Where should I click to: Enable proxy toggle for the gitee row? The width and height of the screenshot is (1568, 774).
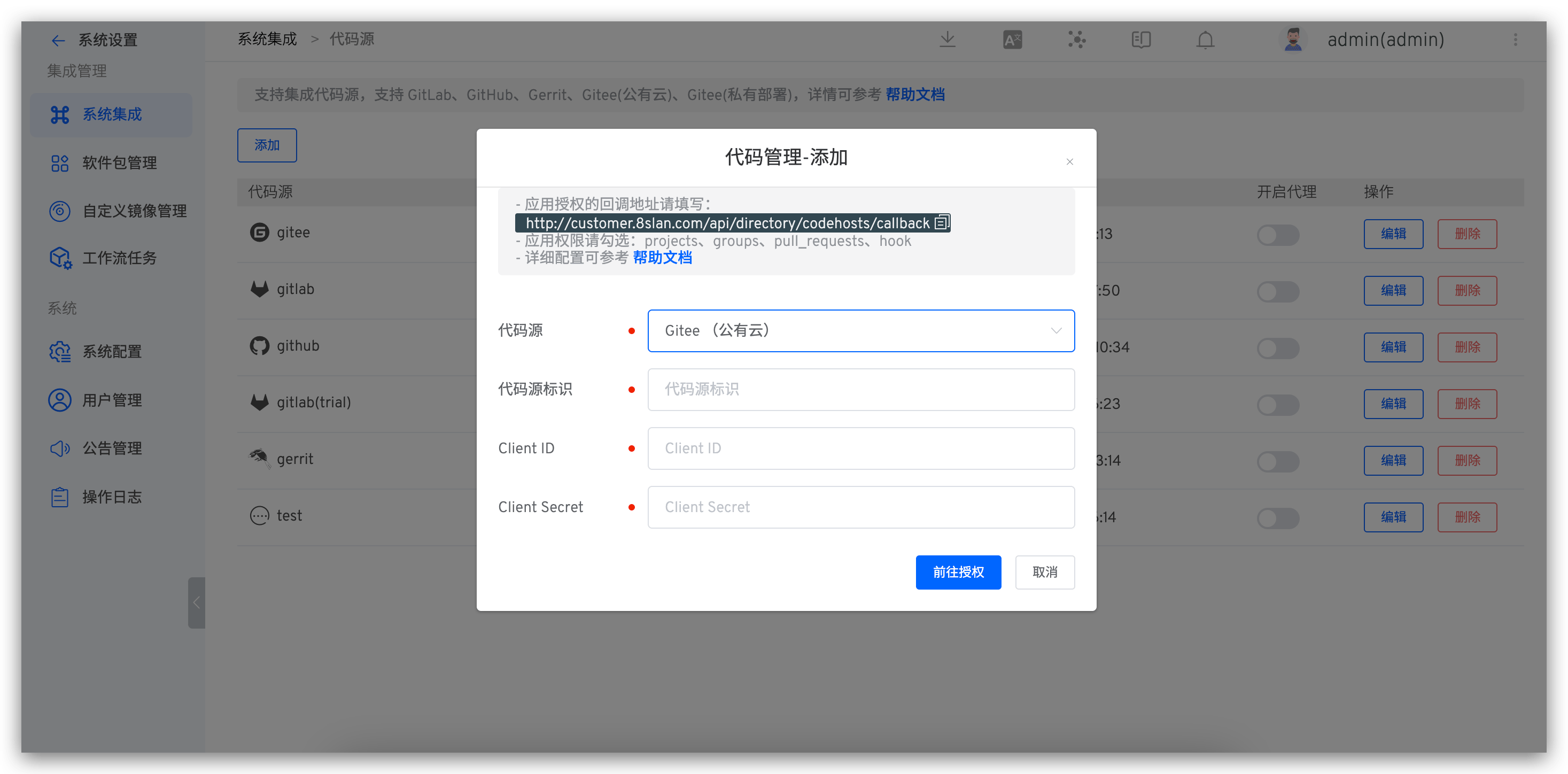tap(1278, 235)
